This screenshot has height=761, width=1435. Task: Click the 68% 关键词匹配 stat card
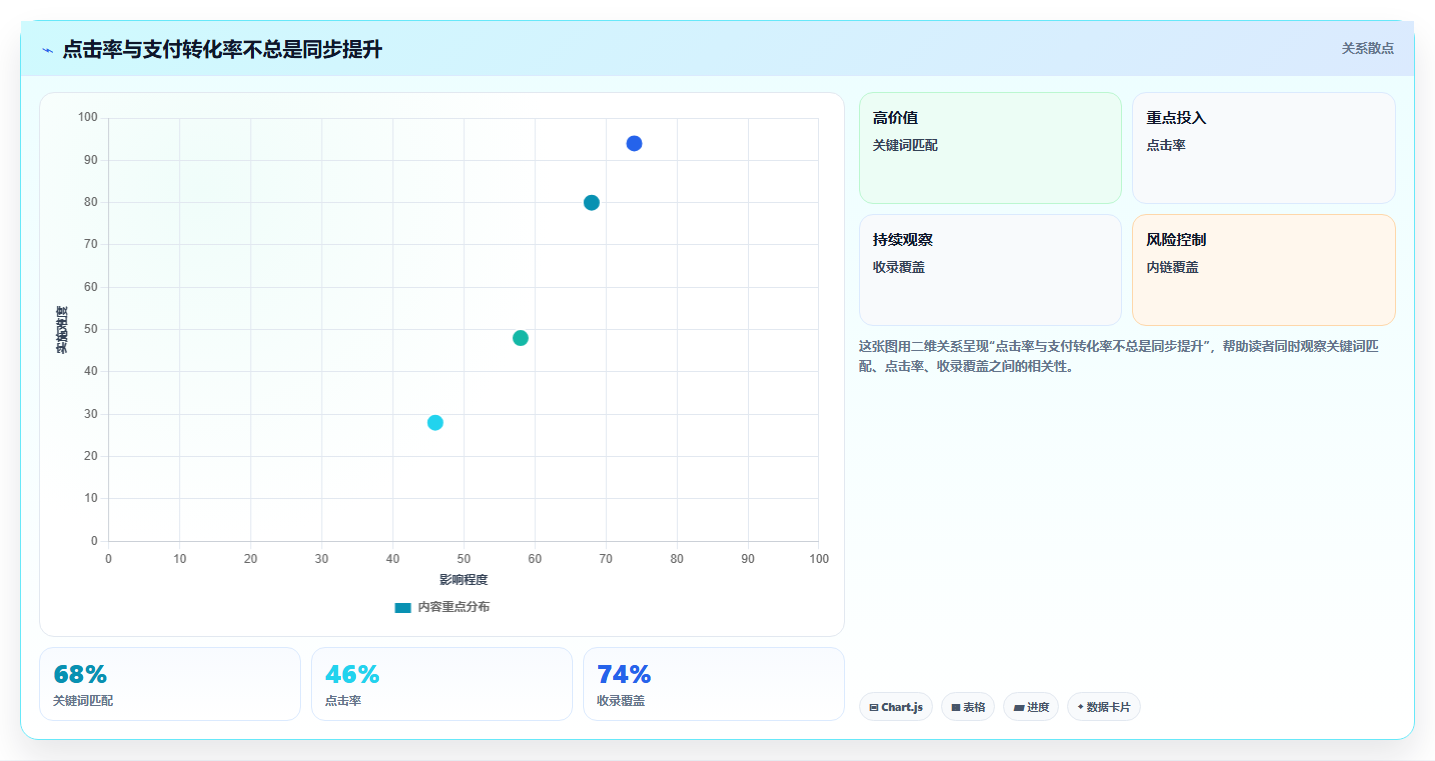(x=170, y=684)
